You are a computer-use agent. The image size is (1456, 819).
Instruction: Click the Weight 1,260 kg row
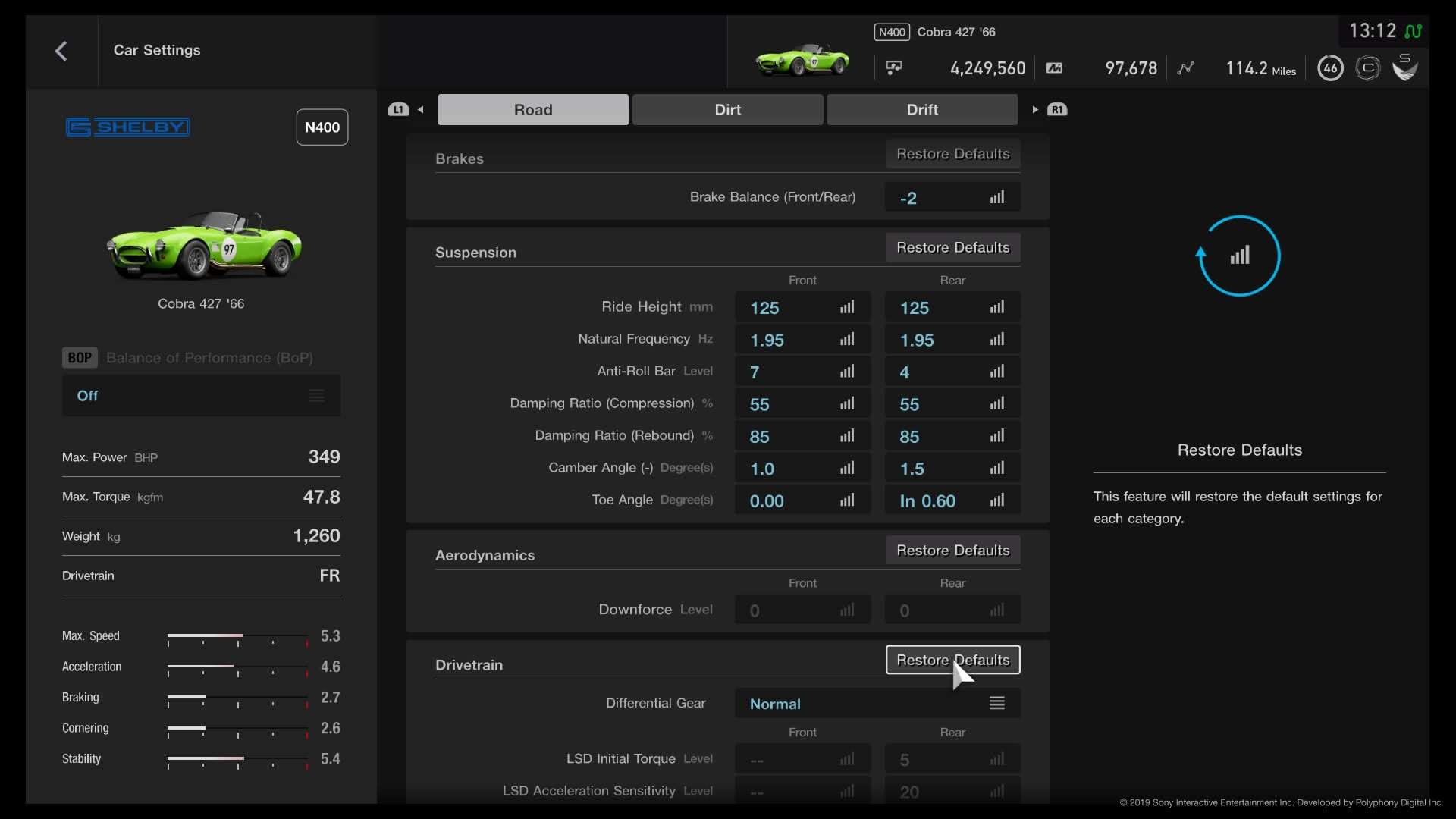pos(201,536)
